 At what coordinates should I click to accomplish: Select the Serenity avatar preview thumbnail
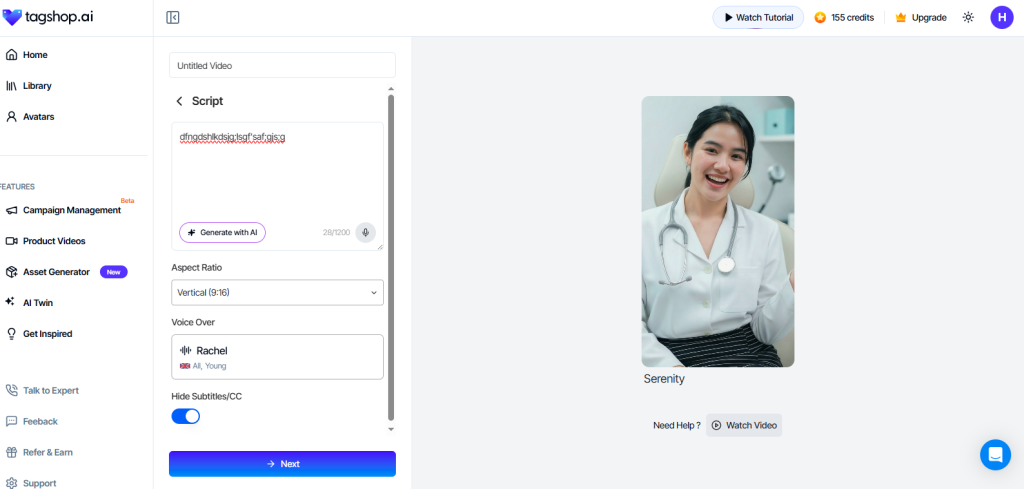point(717,231)
